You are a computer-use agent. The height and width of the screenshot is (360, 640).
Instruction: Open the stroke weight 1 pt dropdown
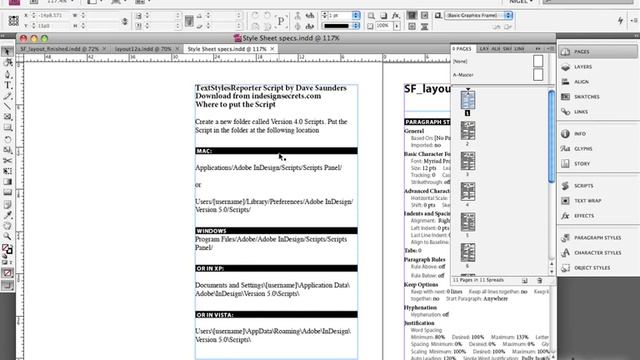click(356, 16)
